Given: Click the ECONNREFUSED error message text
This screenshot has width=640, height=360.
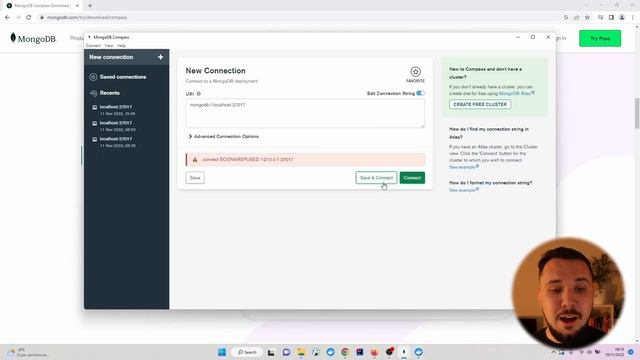Looking at the screenshot, I should click(248, 160).
